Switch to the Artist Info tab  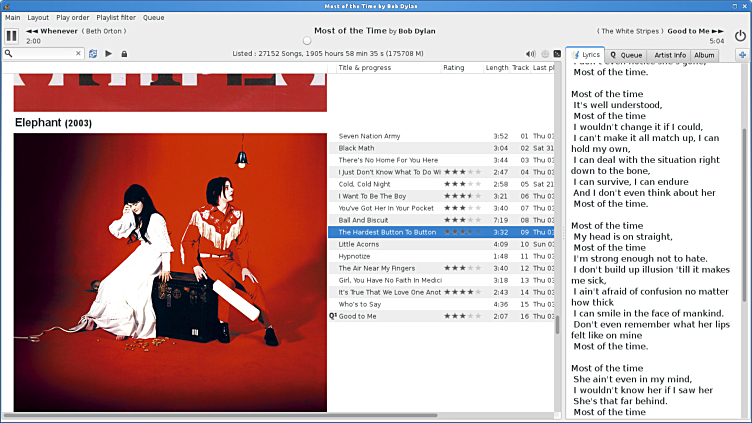669,55
